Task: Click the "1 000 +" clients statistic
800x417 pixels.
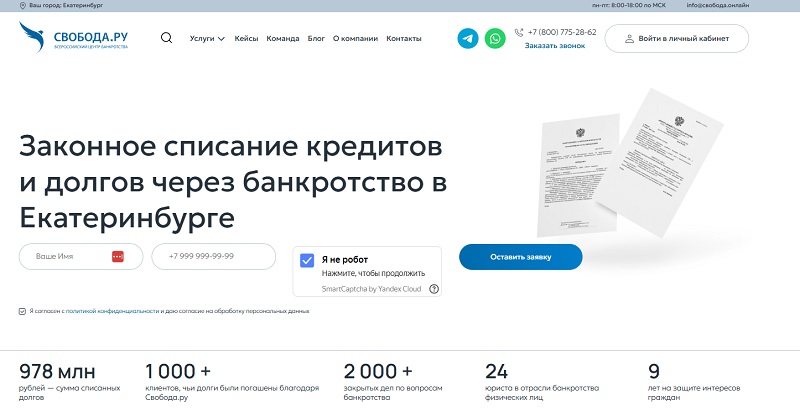Action: point(178,371)
